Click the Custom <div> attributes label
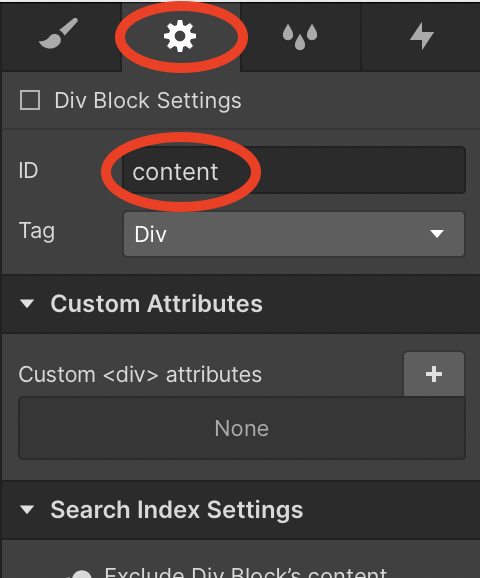 pos(140,375)
